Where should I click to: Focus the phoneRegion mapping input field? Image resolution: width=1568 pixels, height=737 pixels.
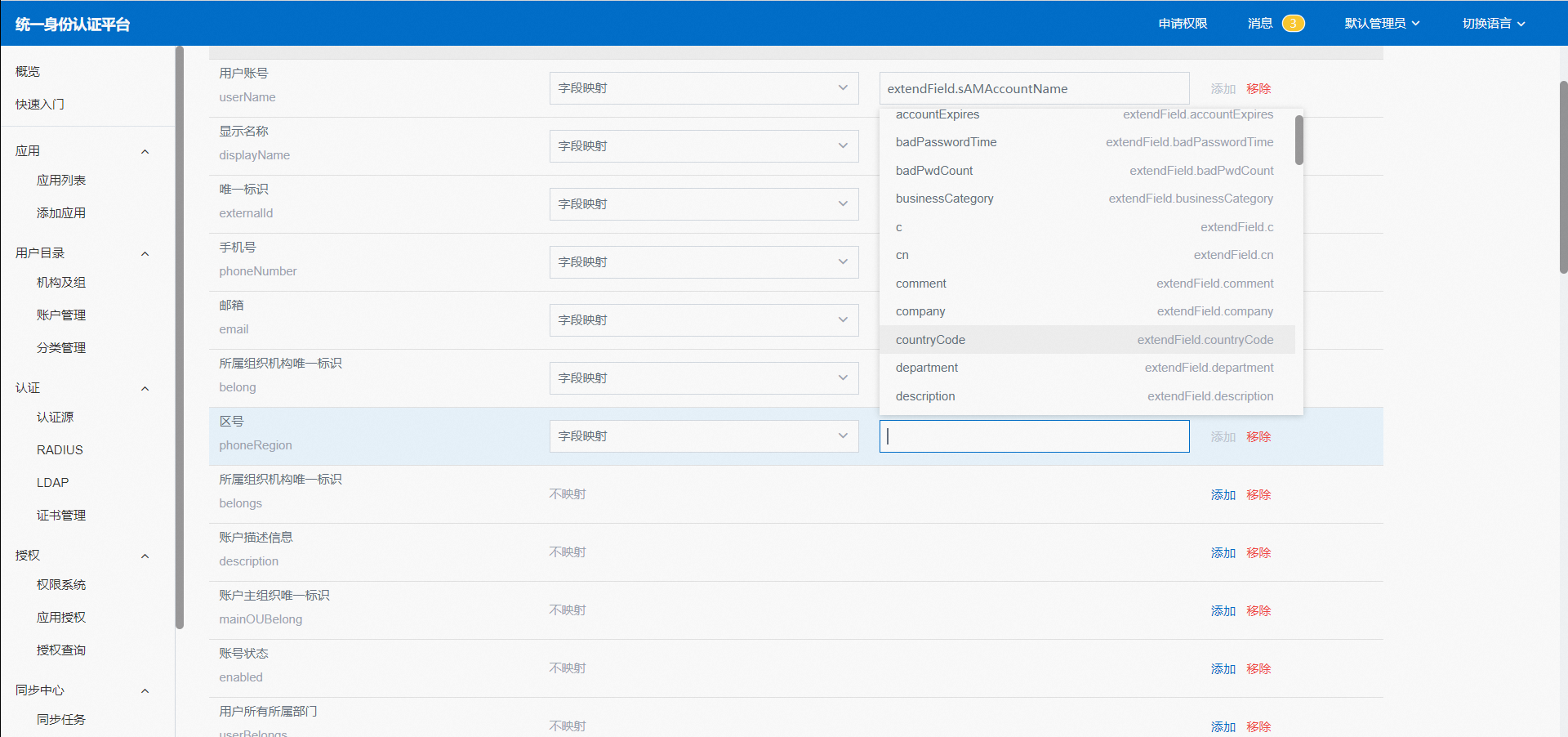(1034, 436)
